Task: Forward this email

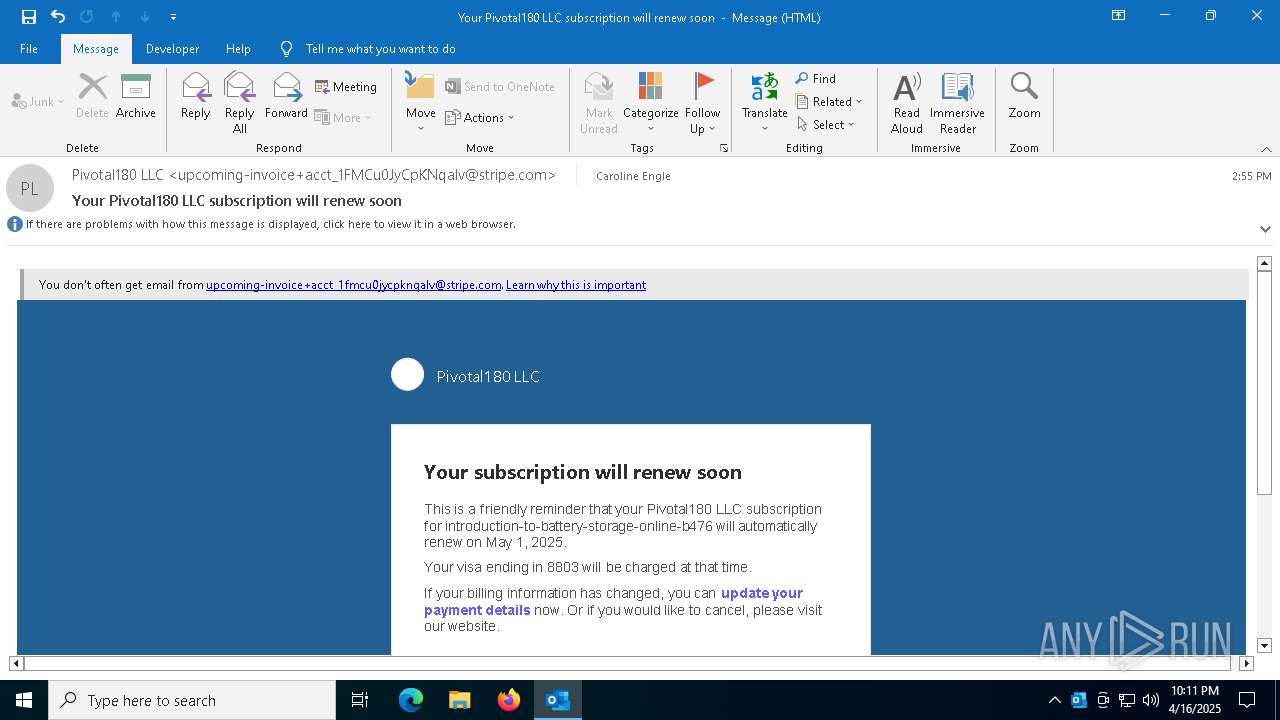Action: point(286,96)
